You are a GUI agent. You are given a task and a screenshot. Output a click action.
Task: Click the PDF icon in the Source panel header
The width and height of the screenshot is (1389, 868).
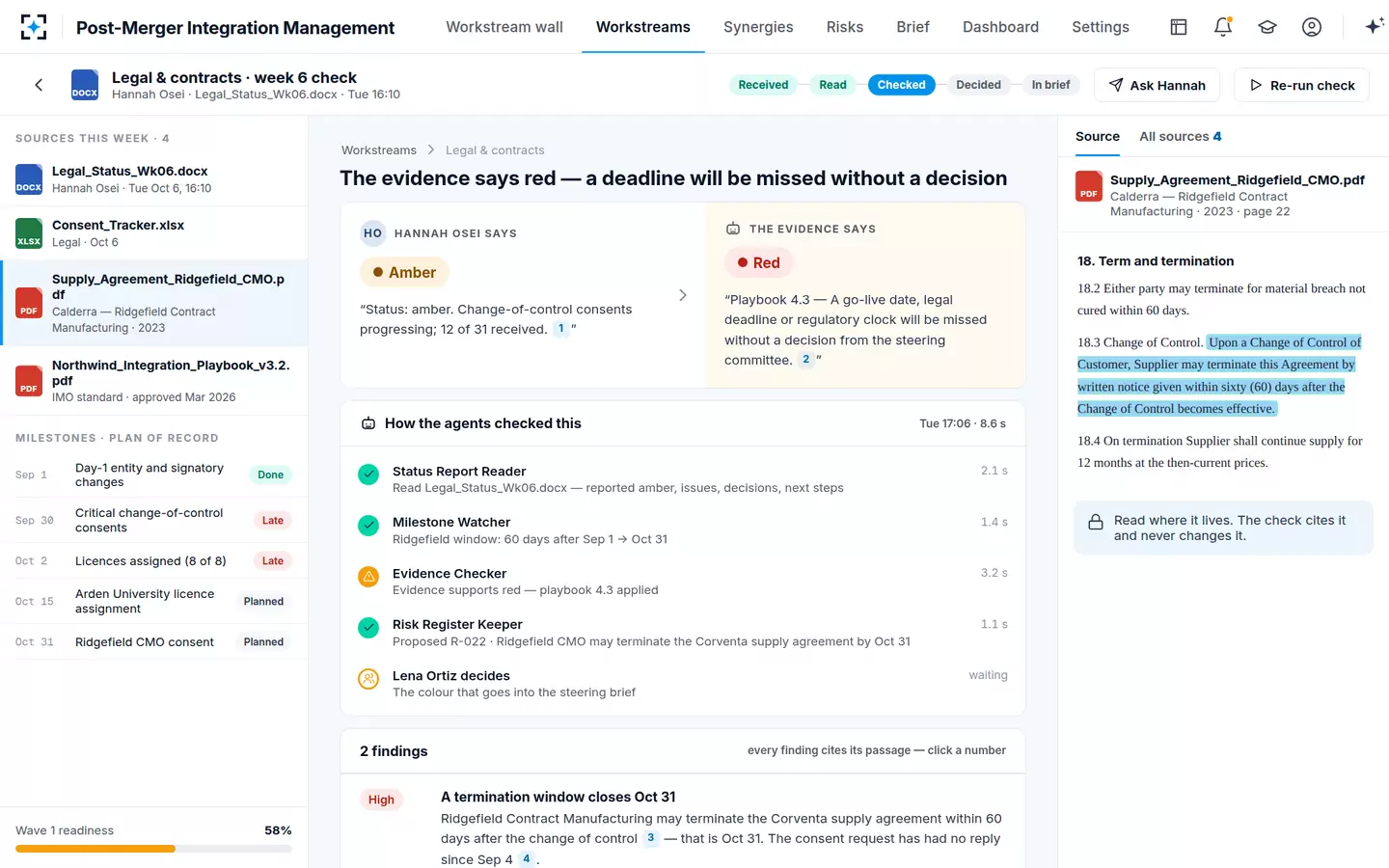(x=1089, y=186)
